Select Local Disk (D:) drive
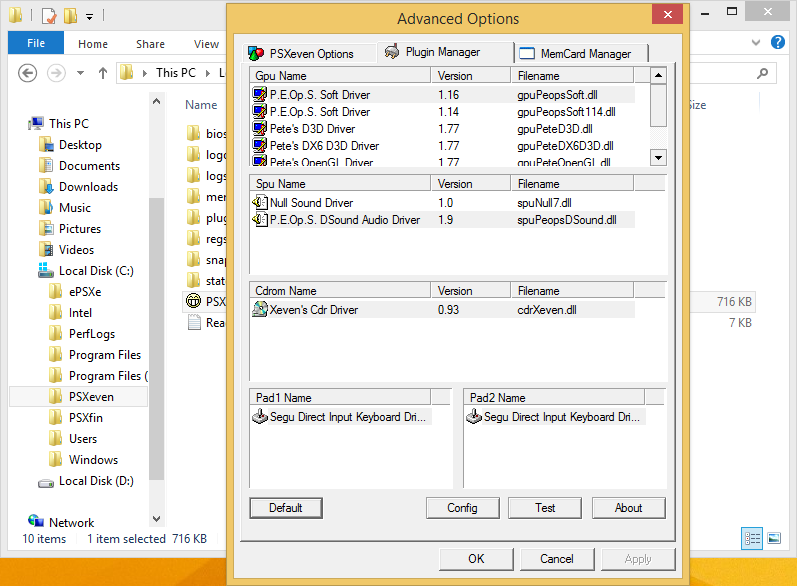 click(x=96, y=481)
